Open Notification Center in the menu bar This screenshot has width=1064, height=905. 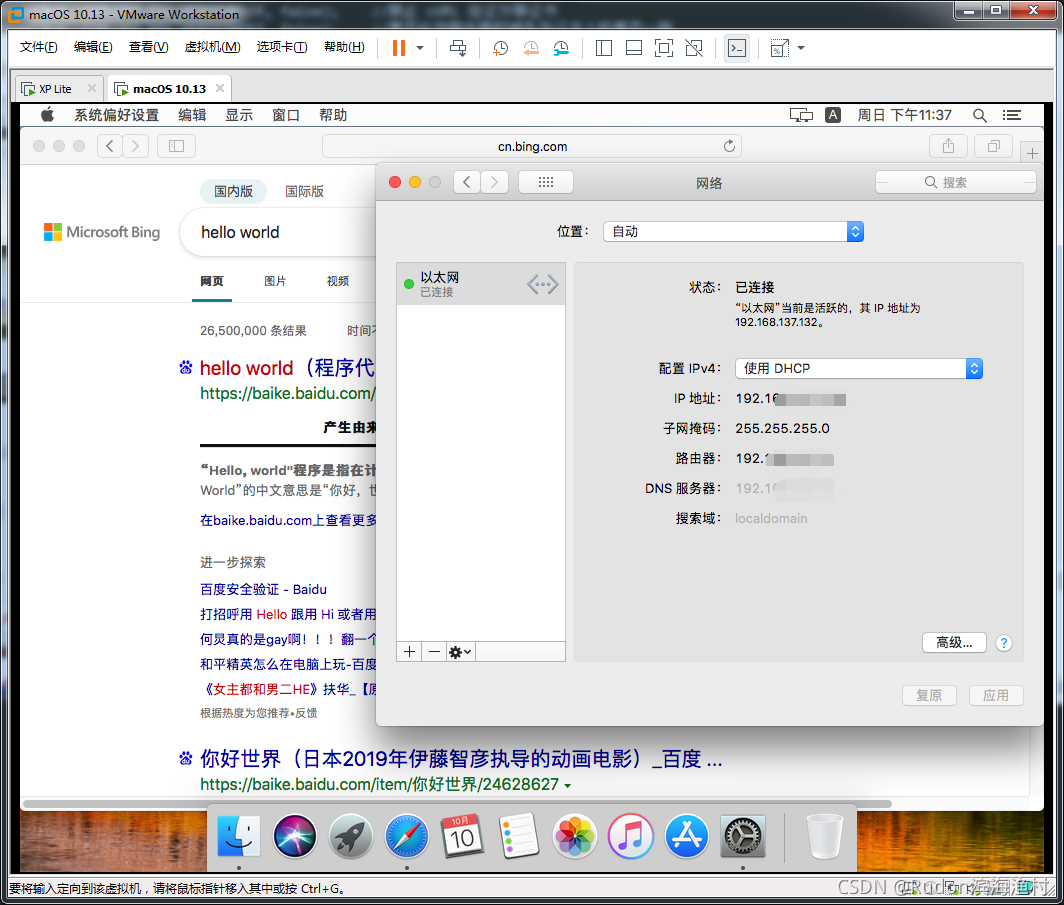tap(1012, 115)
